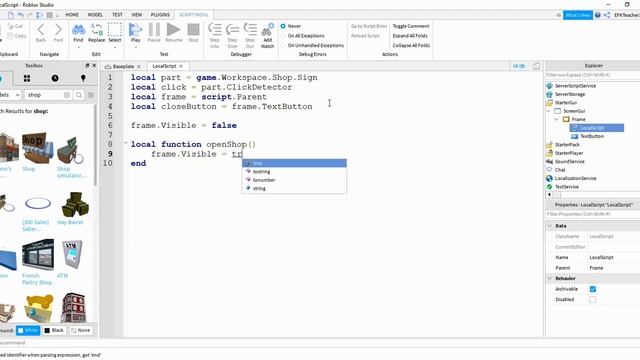
Task: Select On All Exceptions radio
Action: [x=283, y=36]
